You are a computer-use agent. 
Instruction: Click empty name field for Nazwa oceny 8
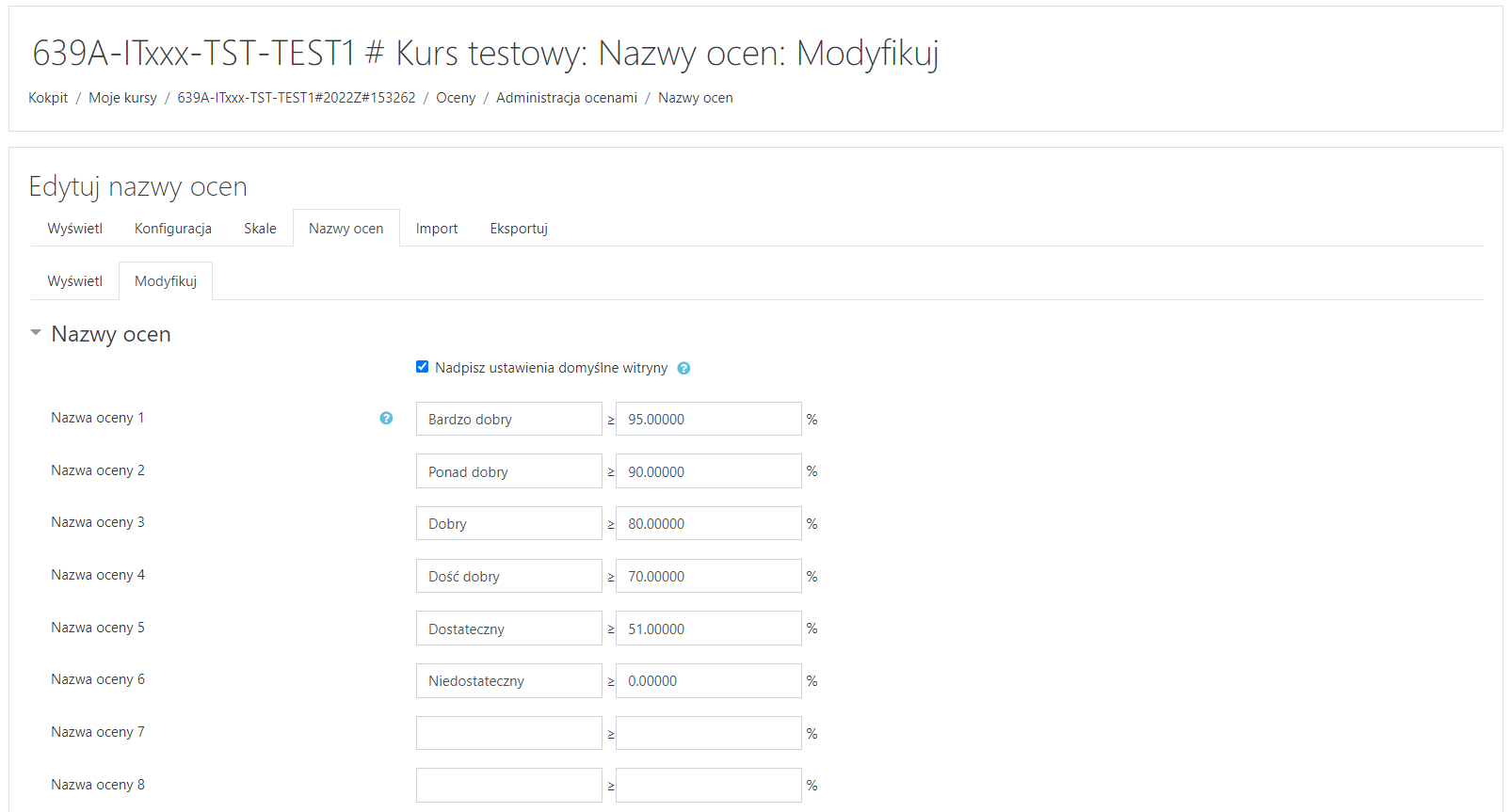click(509, 786)
